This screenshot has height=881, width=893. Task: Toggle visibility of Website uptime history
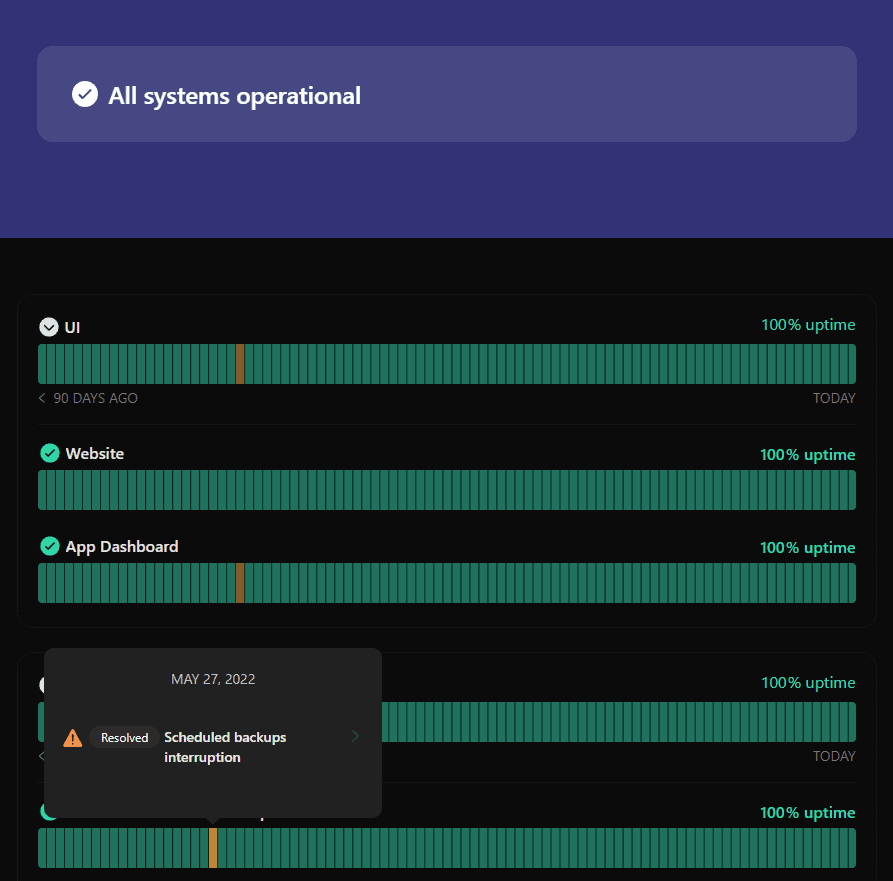click(x=49, y=453)
